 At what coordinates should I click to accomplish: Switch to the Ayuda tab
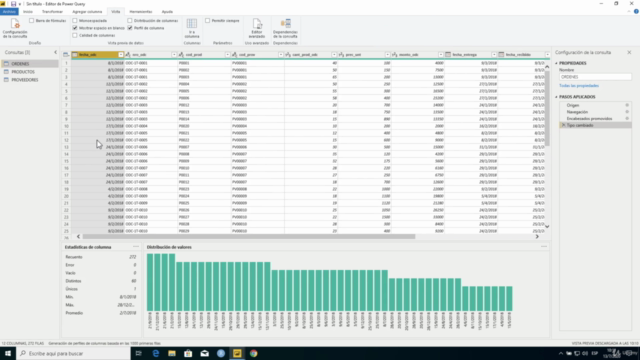tap(167, 12)
